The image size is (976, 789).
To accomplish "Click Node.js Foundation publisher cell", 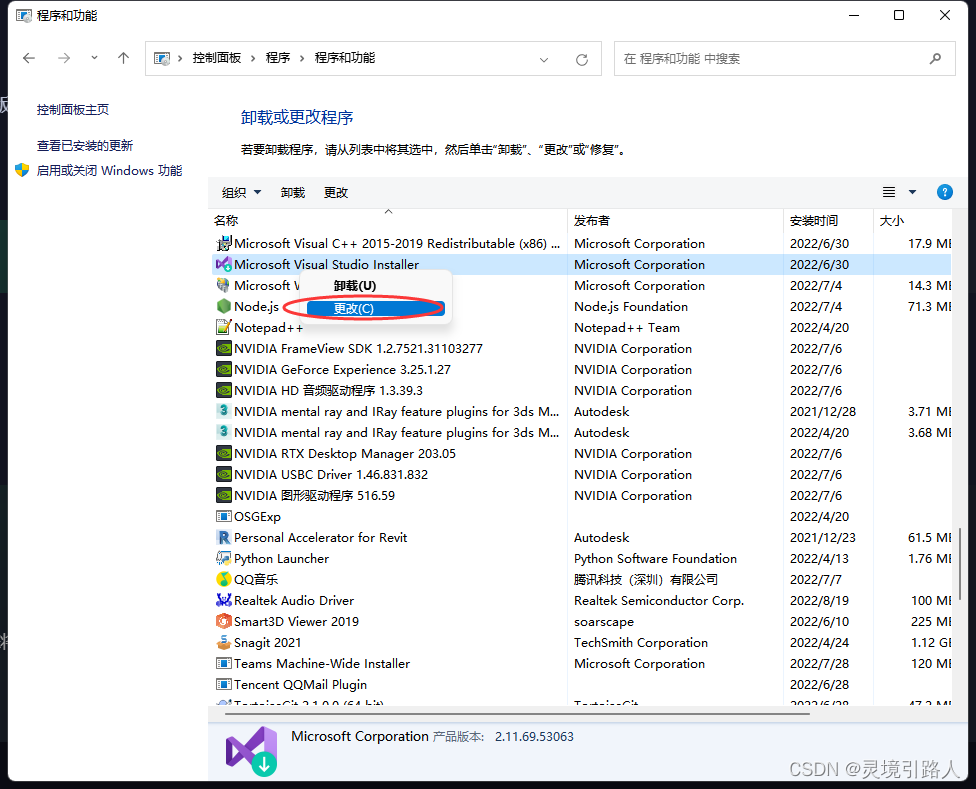I will coord(631,307).
